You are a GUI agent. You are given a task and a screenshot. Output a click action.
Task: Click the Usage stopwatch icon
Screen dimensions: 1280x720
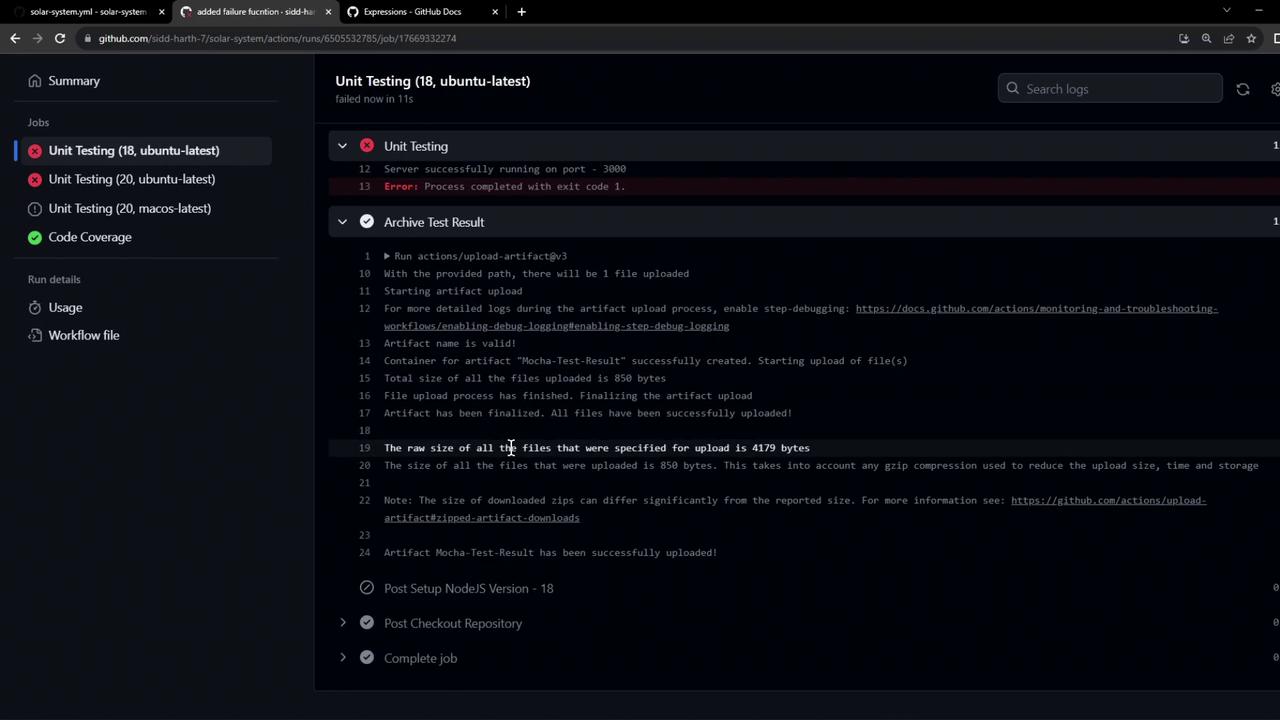pyautogui.click(x=35, y=308)
